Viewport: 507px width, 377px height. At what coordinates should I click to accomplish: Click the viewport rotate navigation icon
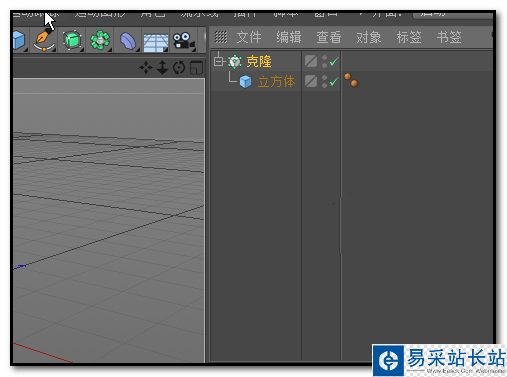click(179, 68)
